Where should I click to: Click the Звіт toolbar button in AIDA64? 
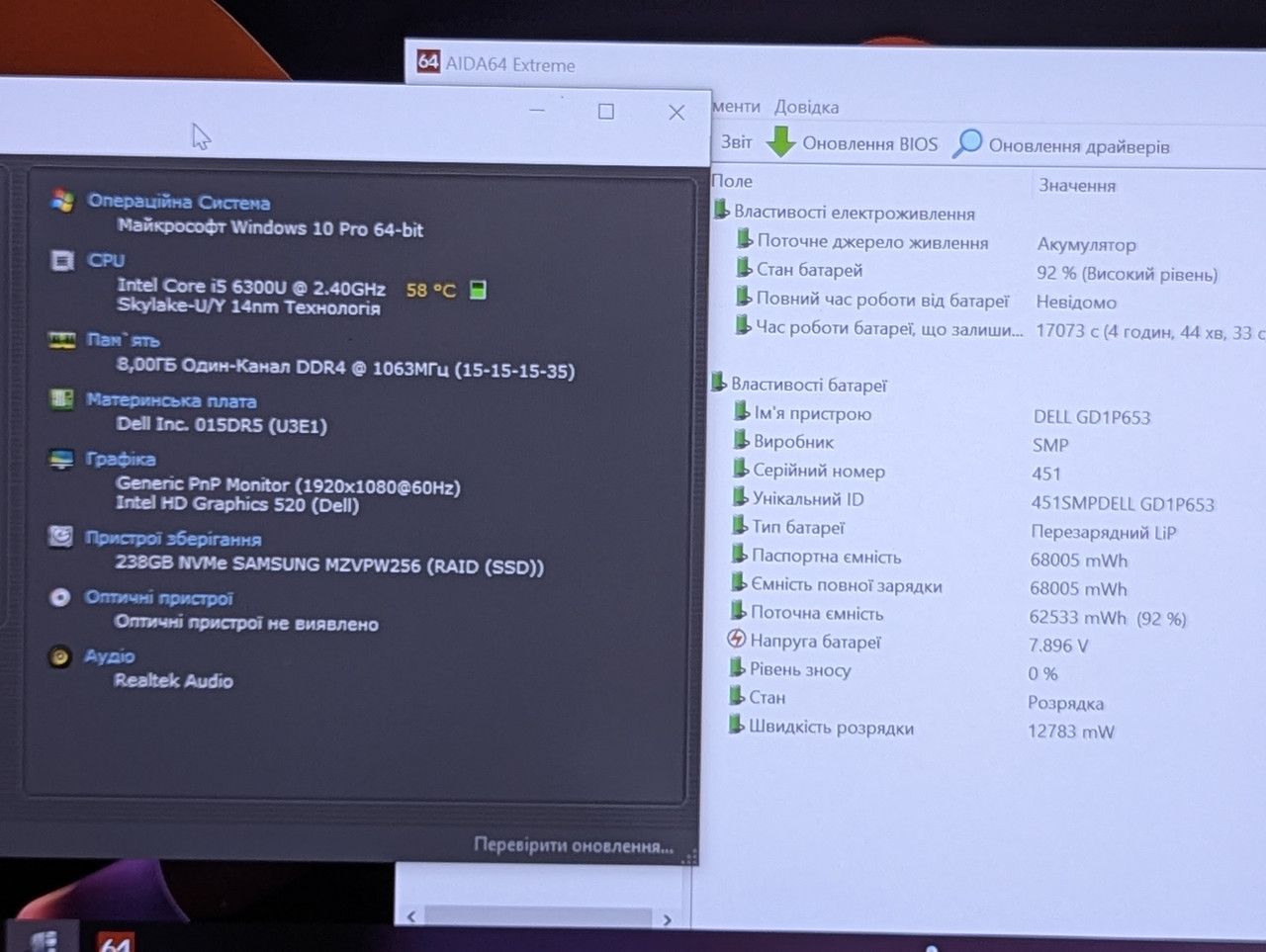tap(736, 142)
